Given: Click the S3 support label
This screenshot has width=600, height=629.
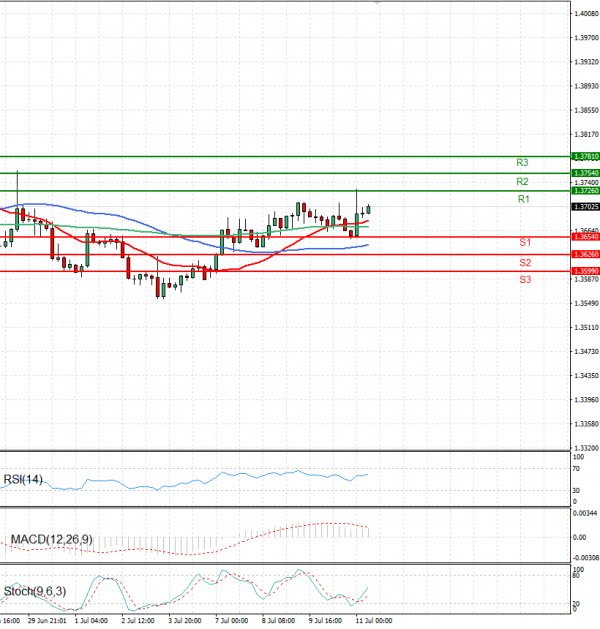Looking at the screenshot, I should (x=525, y=280).
